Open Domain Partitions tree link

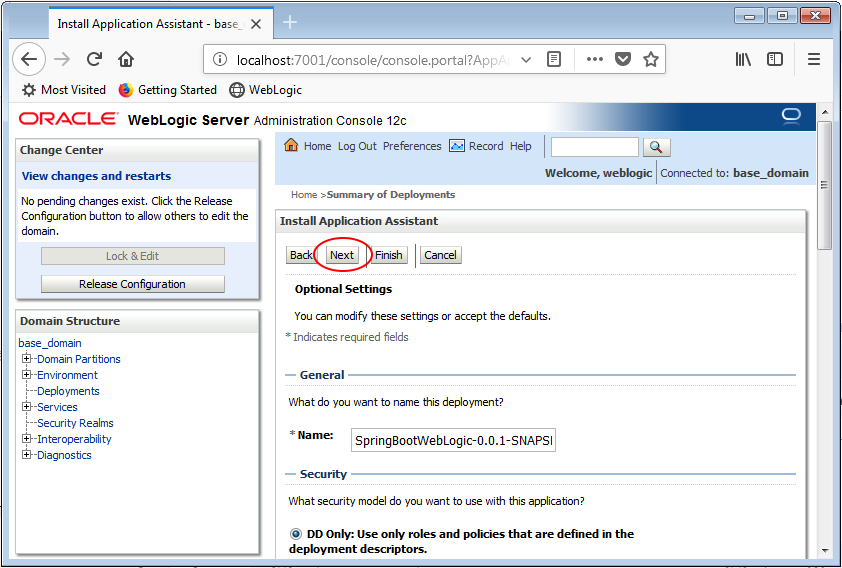tap(78, 359)
